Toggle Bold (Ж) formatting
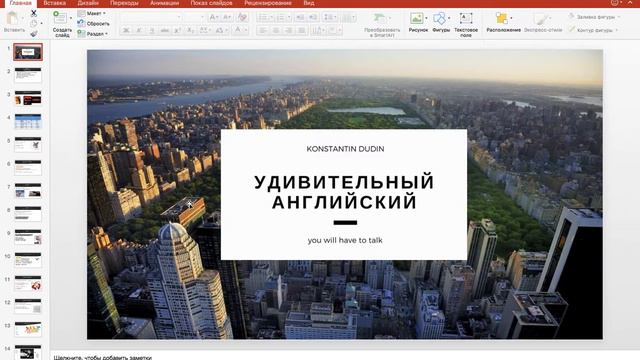 tap(126, 30)
